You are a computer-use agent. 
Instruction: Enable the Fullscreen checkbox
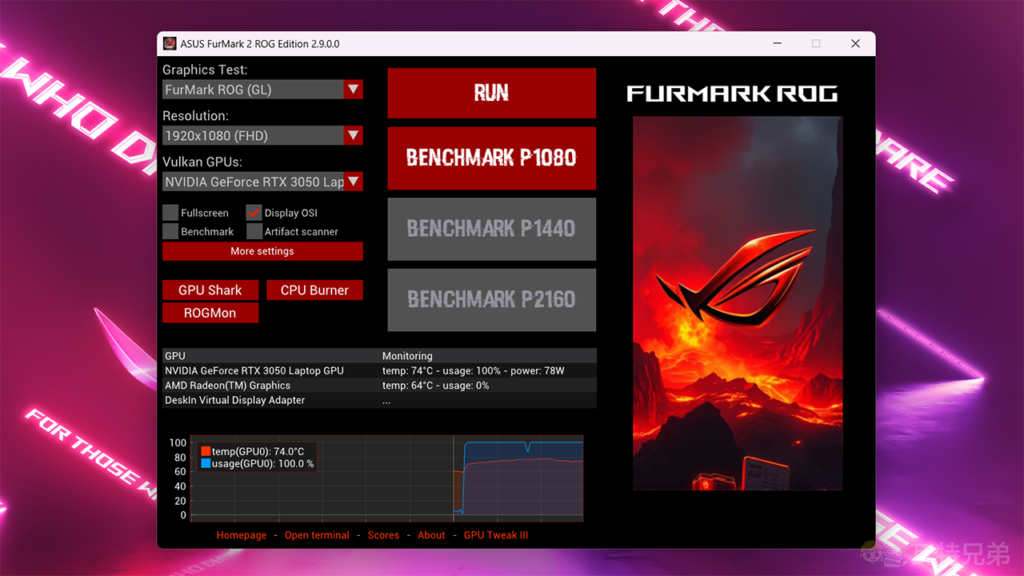(x=170, y=212)
